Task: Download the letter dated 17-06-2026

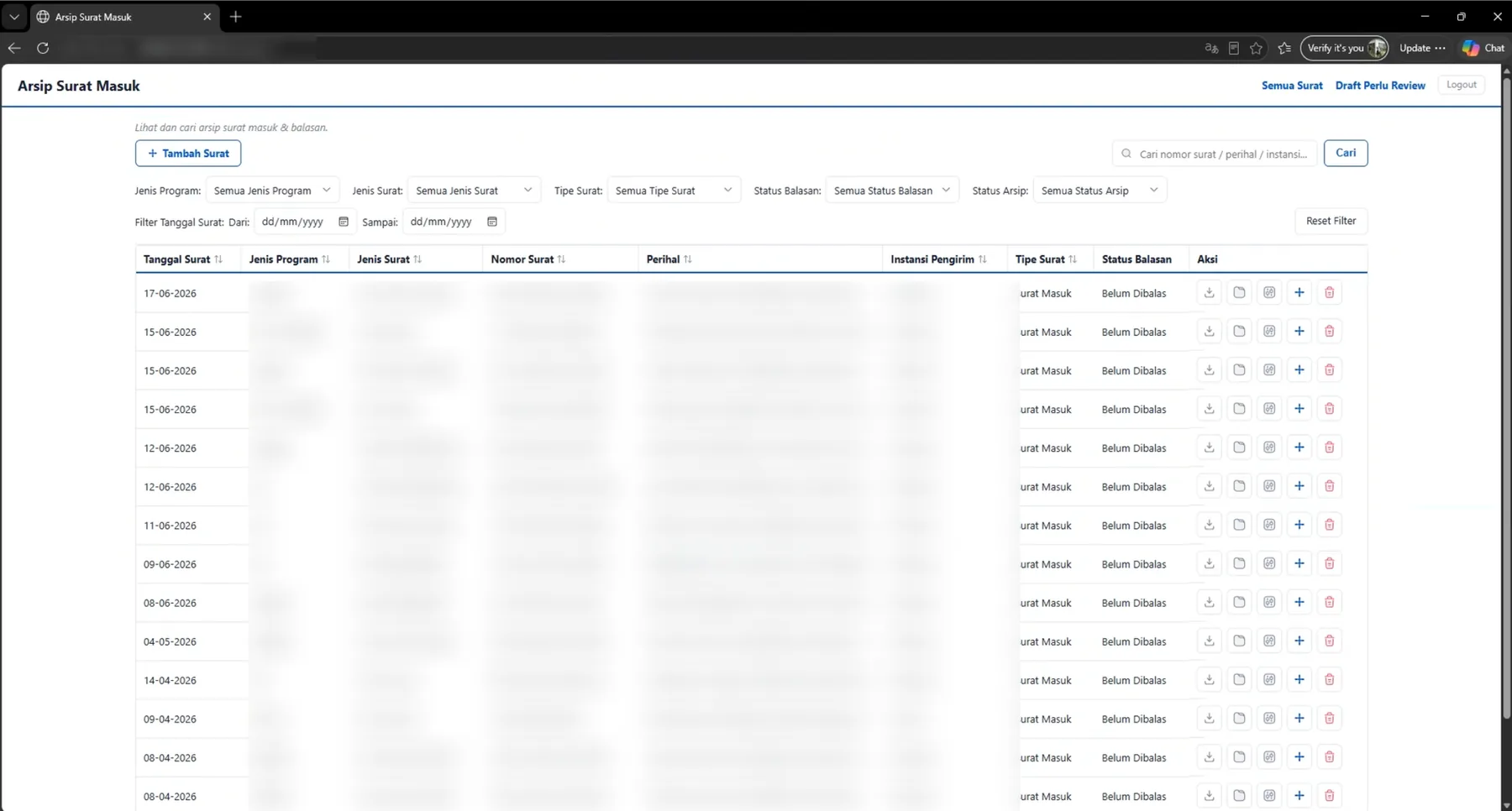Action: (1209, 293)
